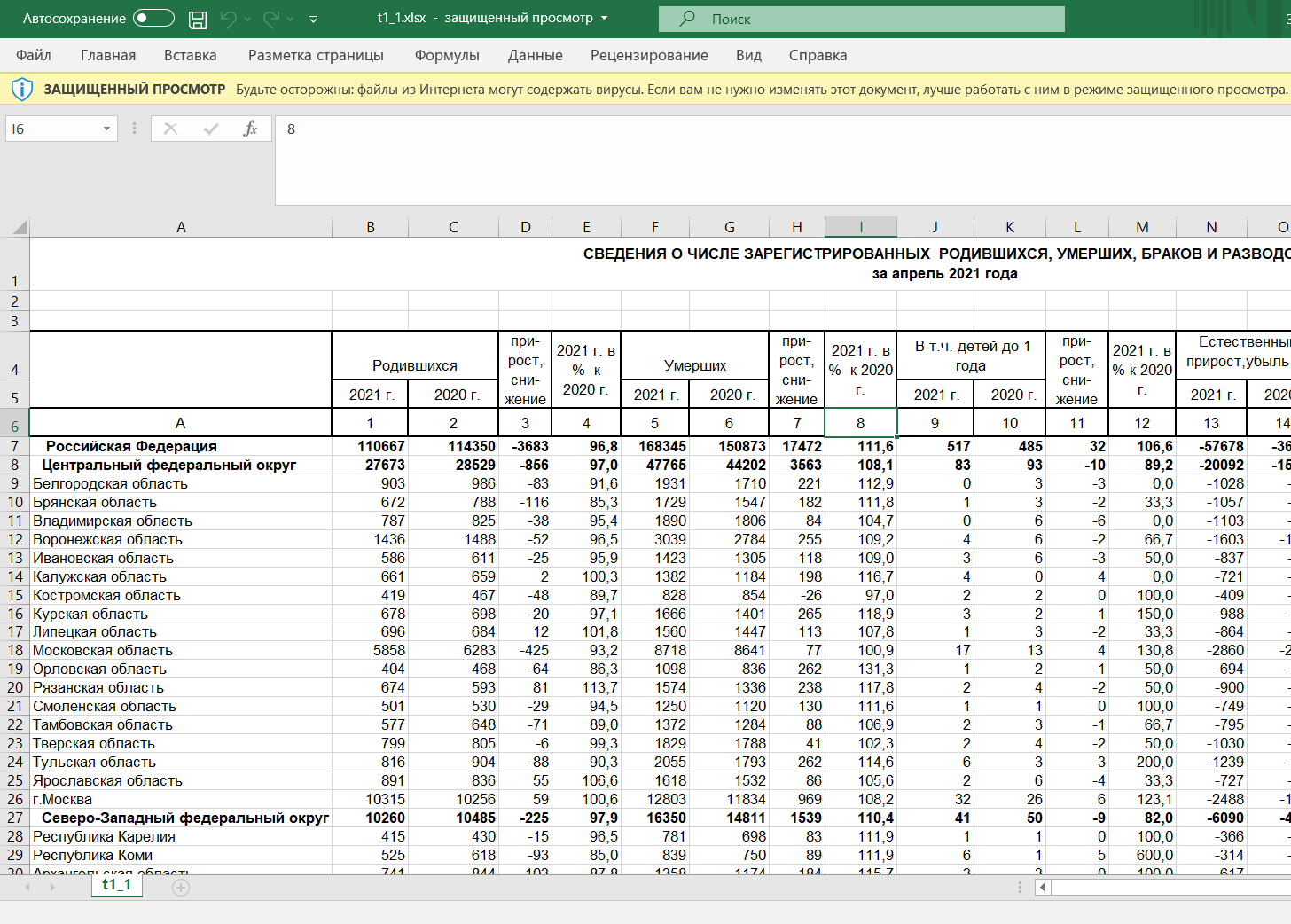Click the next sheet navigation arrow
1291x924 pixels.
[x=52, y=887]
